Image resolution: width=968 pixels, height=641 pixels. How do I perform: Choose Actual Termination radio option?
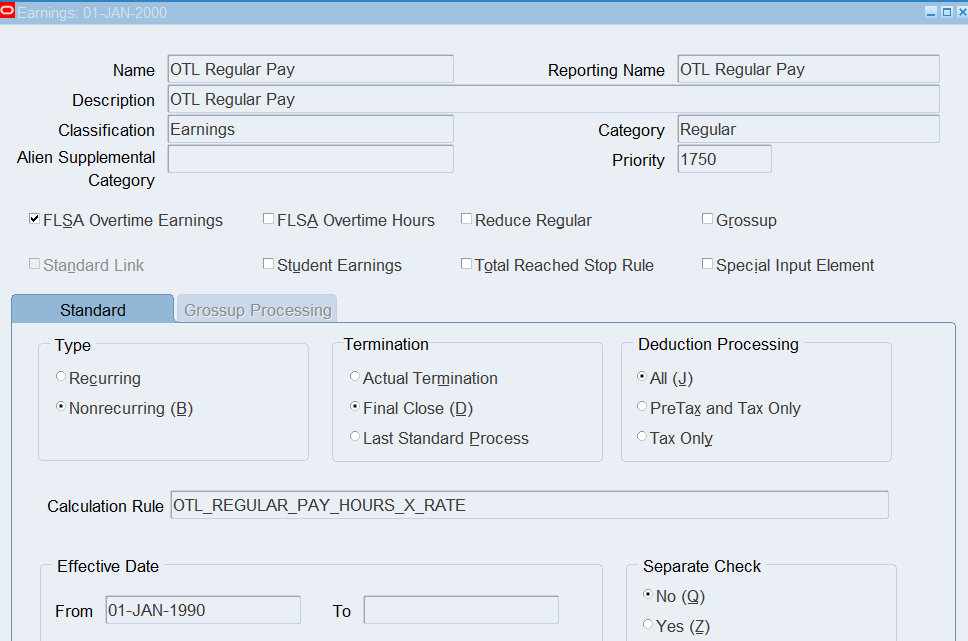click(x=355, y=377)
